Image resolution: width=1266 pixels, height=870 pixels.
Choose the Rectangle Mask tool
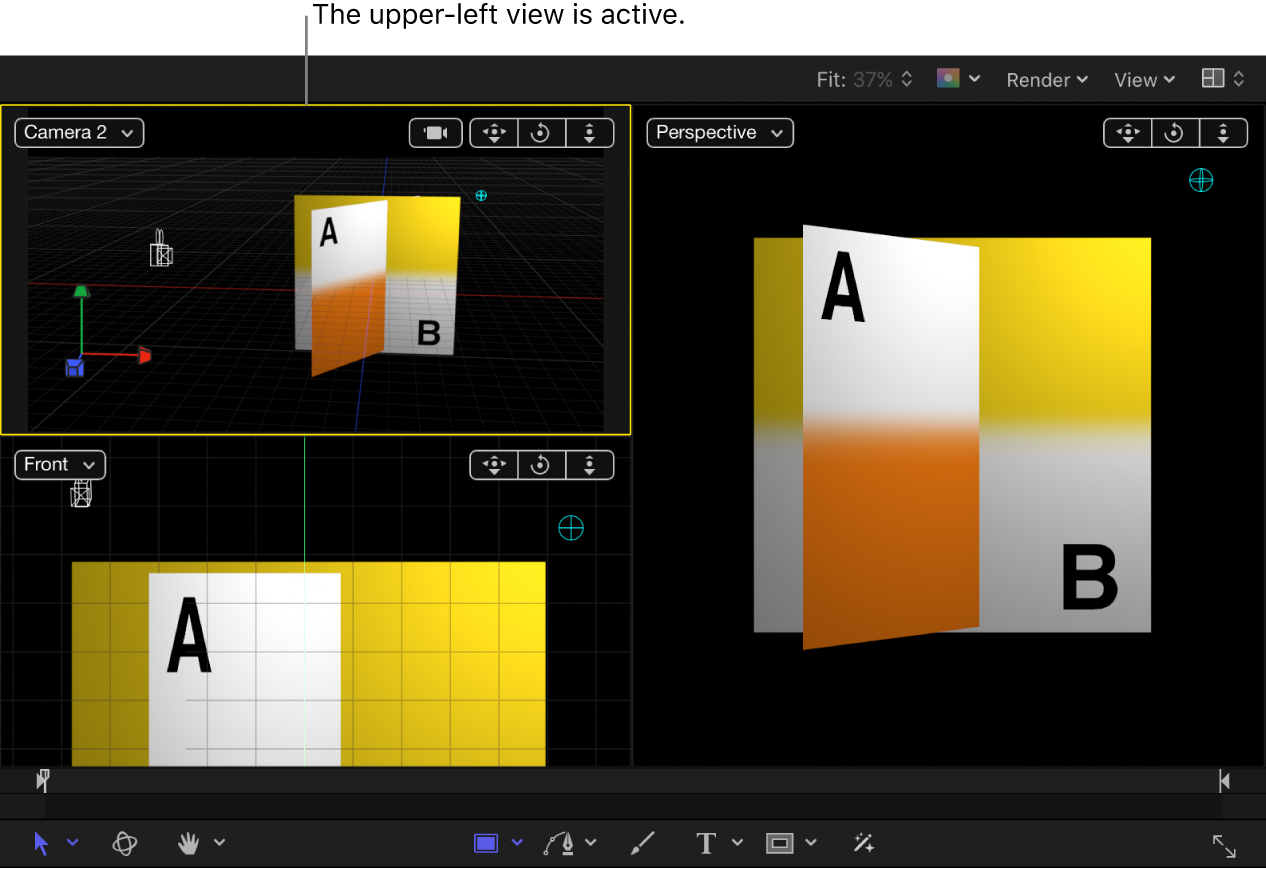780,843
